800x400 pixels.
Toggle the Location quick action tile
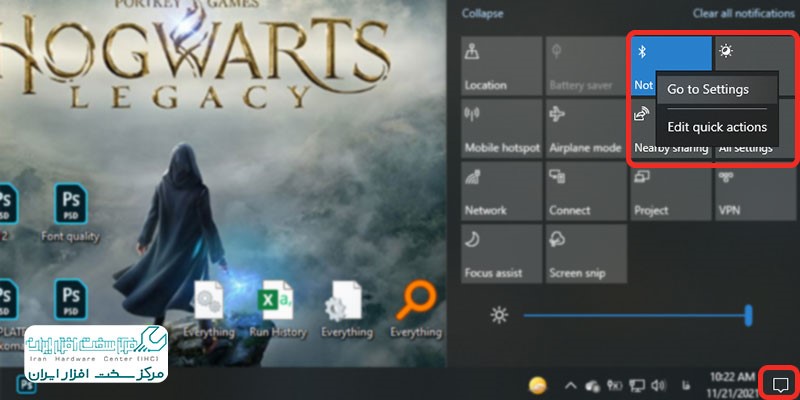click(502, 66)
